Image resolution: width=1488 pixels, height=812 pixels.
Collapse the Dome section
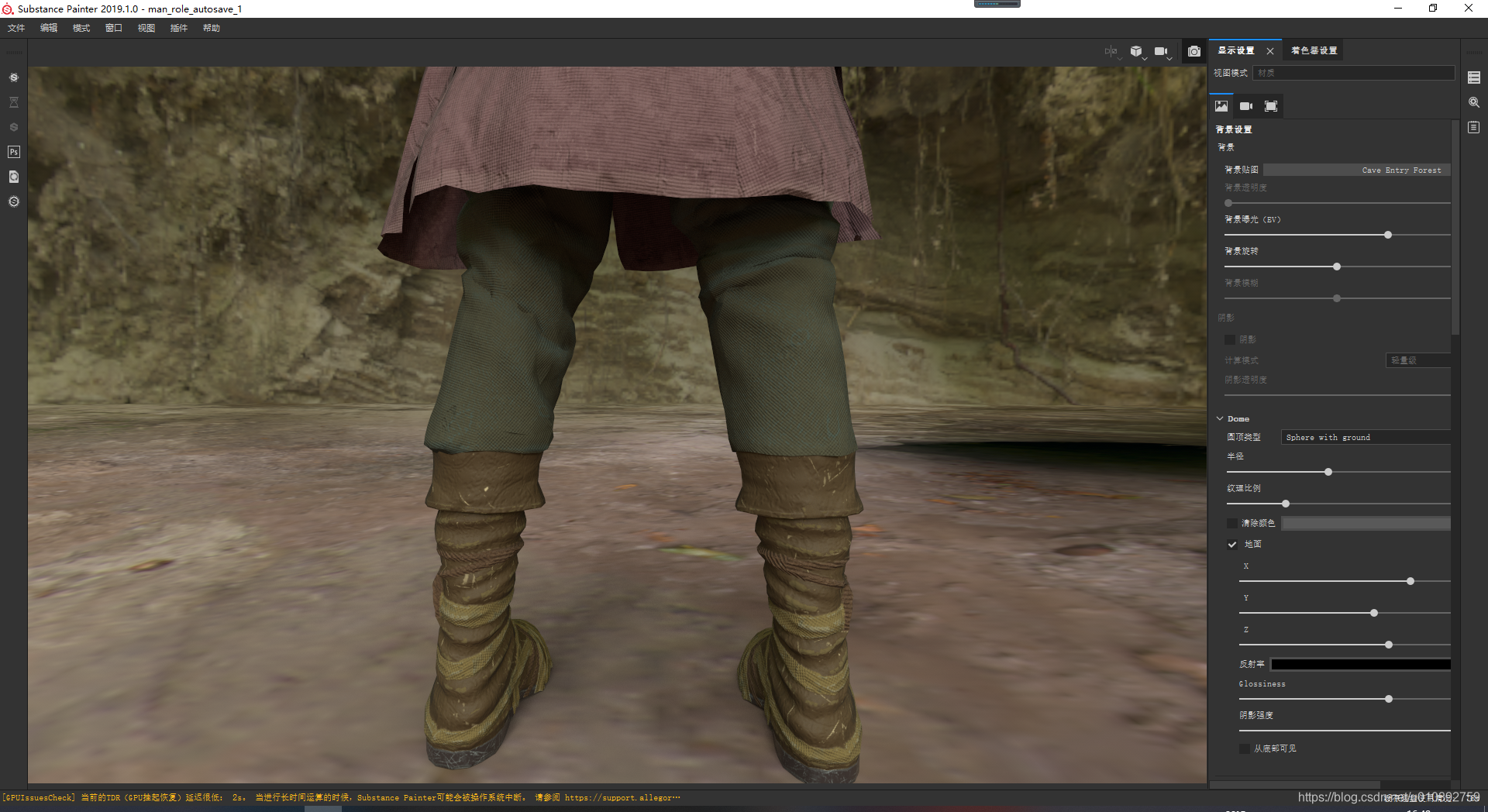[x=1220, y=418]
